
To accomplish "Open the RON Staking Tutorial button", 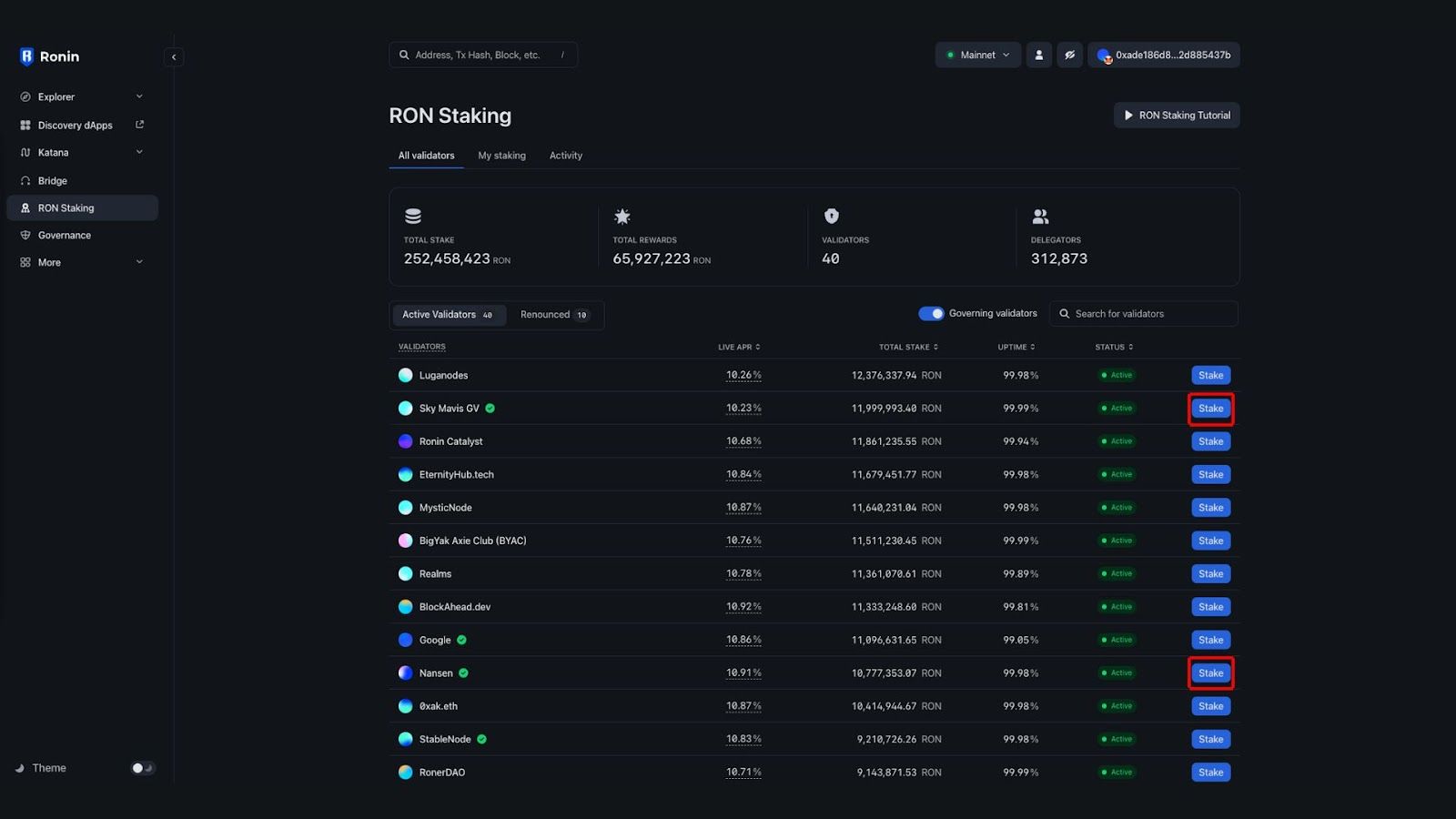I will [x=1177, y=116].
